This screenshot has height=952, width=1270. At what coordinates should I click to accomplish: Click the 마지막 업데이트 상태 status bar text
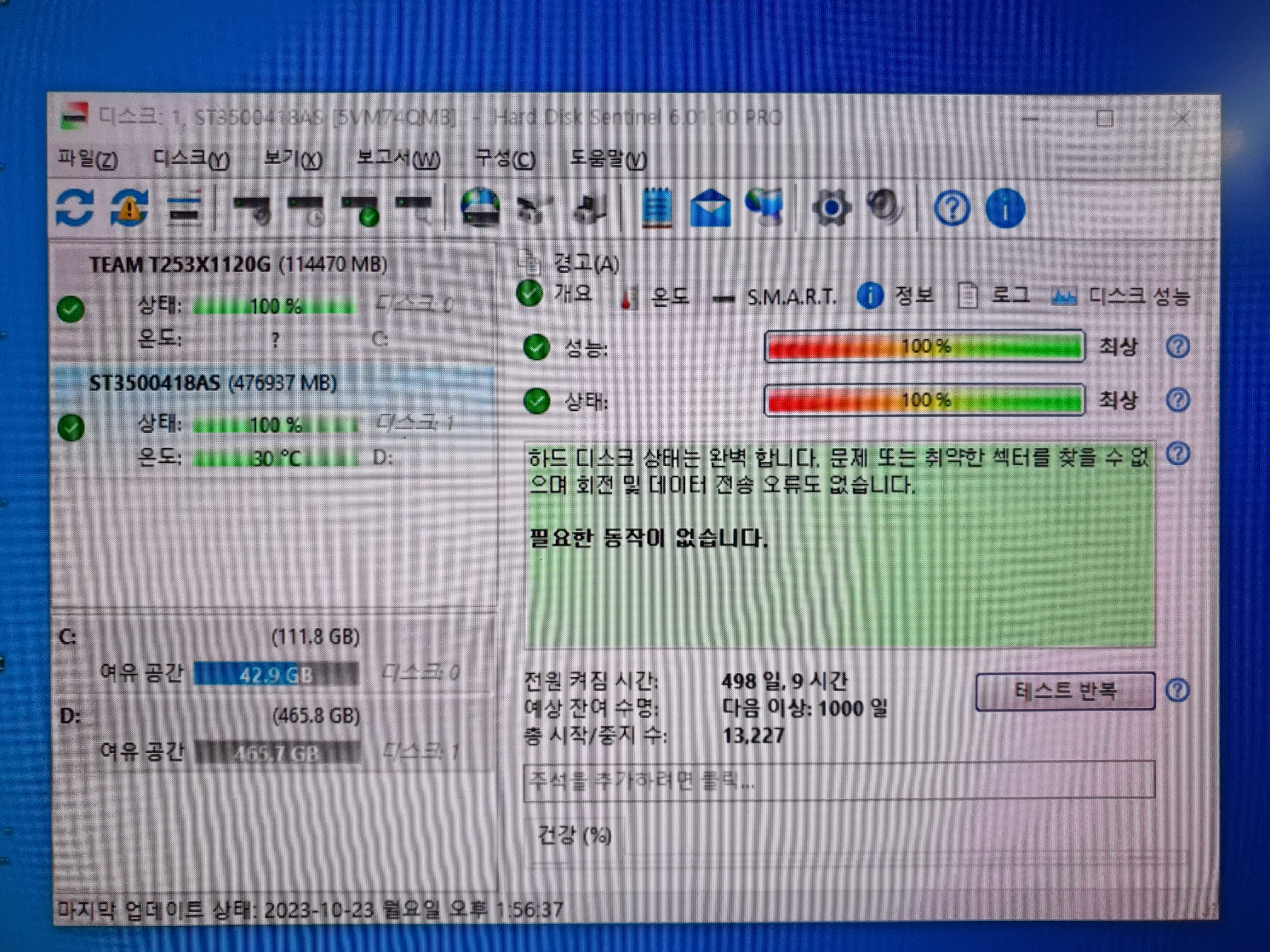[310, 909]
